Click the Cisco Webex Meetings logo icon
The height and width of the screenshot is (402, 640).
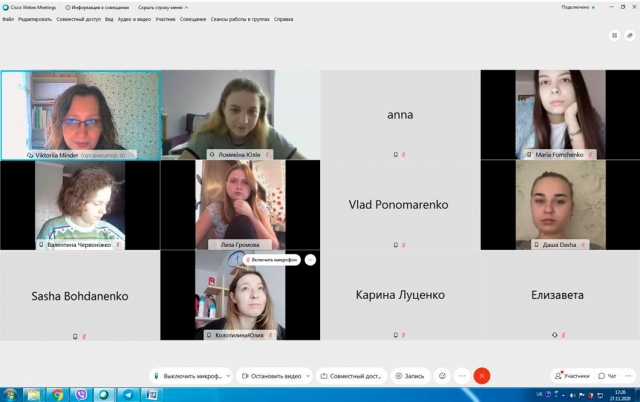[x=5, y=7]
